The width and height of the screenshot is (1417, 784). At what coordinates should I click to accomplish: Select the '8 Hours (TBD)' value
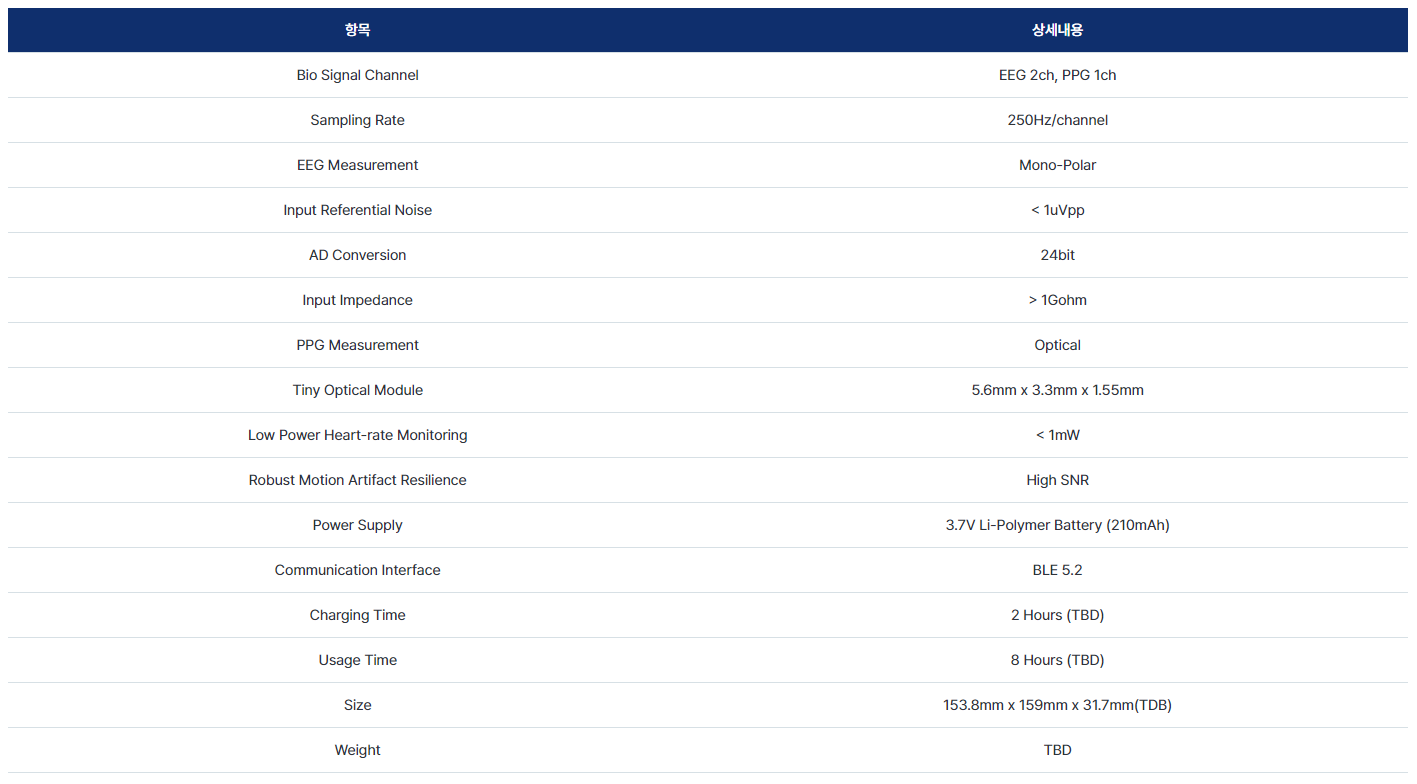pyautogui.click(x=1057, y=660)
